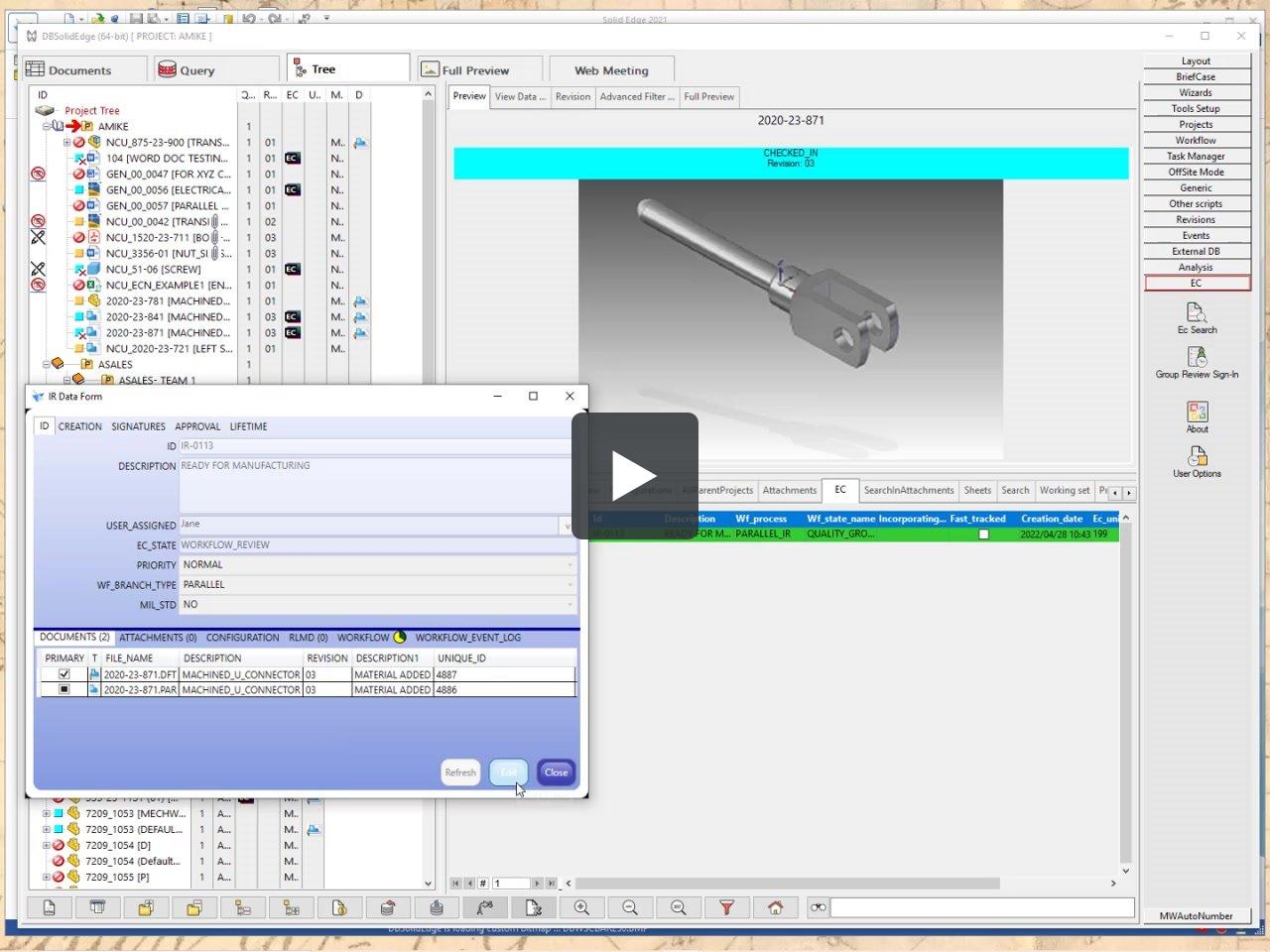Open the PRIORITY dropdown in IR Data Form
This screenshot has height=952, width=1270.
coord(570,564)
